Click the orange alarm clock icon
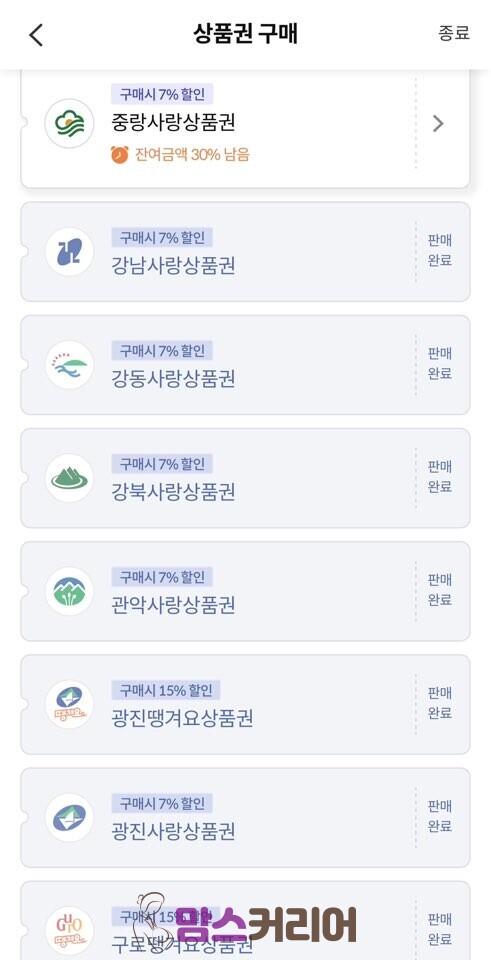 119,154
